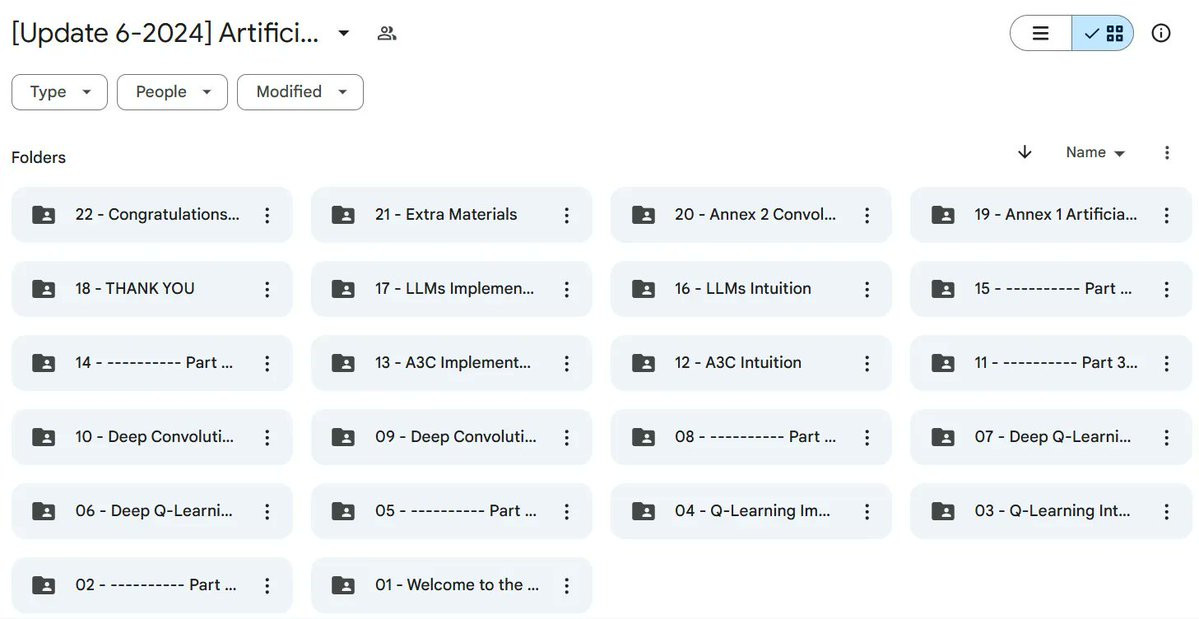Image resolution: width=1199 pixels, height=619 pixels.
Task: Change sort field via the Name dropdown
Action: [x=1095, y=152]
